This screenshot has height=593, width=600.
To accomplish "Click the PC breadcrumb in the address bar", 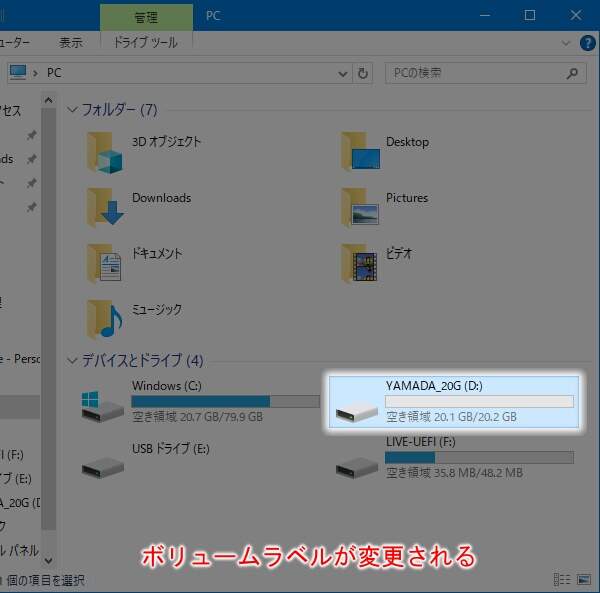I will [54, 73].
